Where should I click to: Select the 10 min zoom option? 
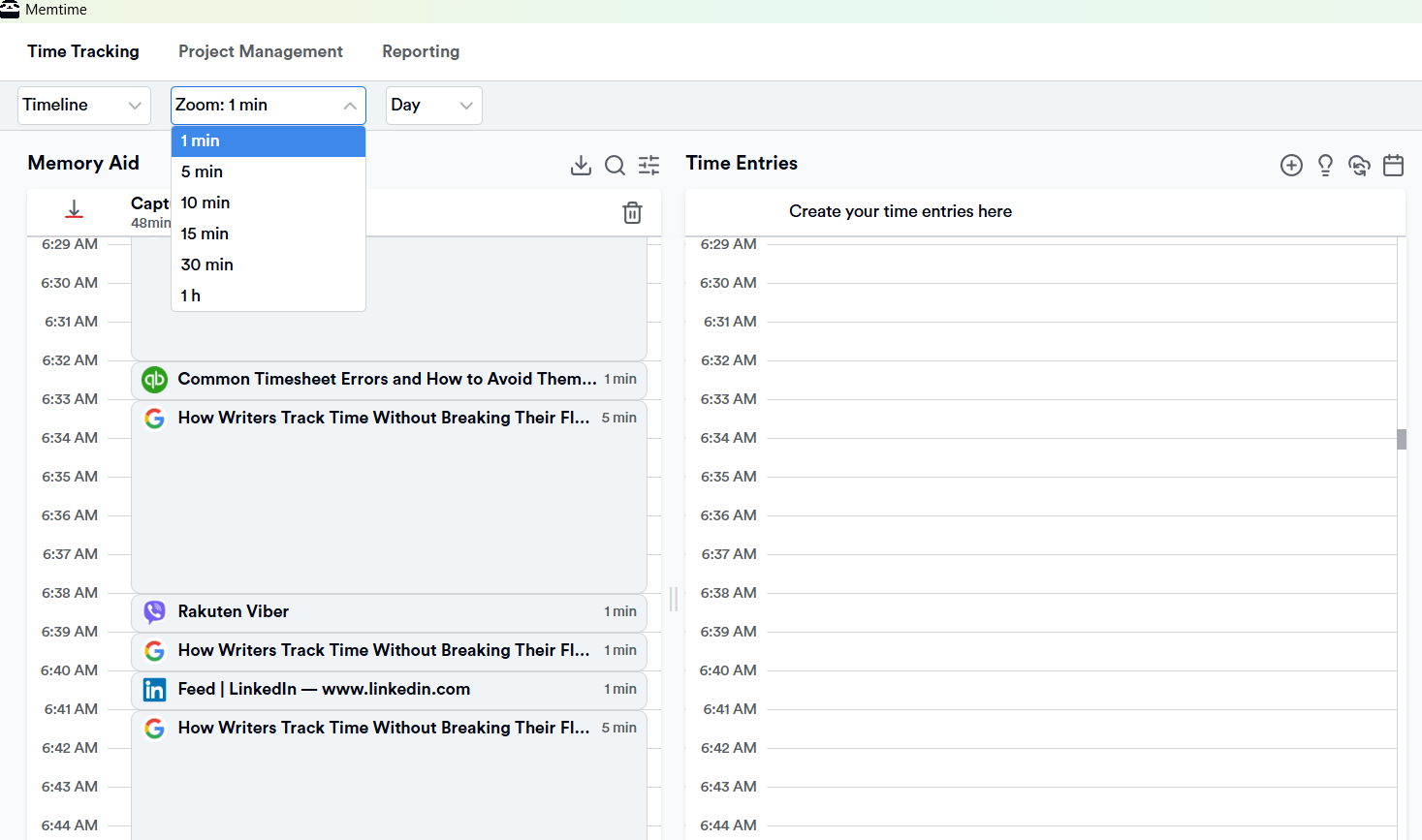[269, 202]
